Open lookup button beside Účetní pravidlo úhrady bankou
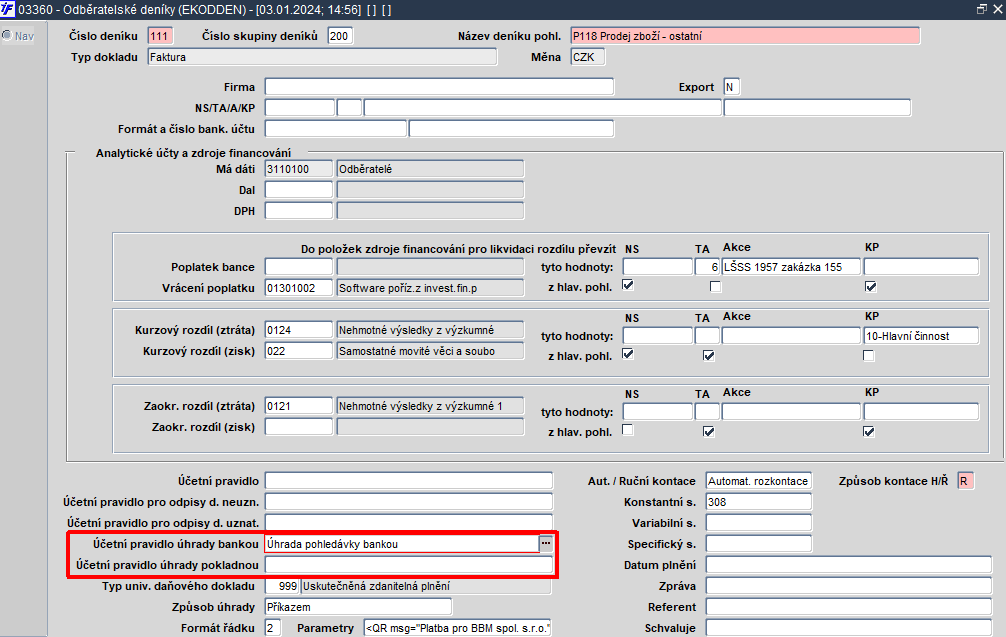The image size is (1006, 637). tap(545, 543)
